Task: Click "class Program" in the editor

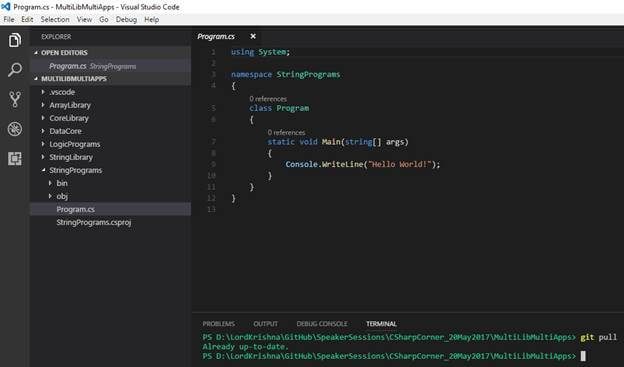Action: pyautogui.click(x=279, y=108)
